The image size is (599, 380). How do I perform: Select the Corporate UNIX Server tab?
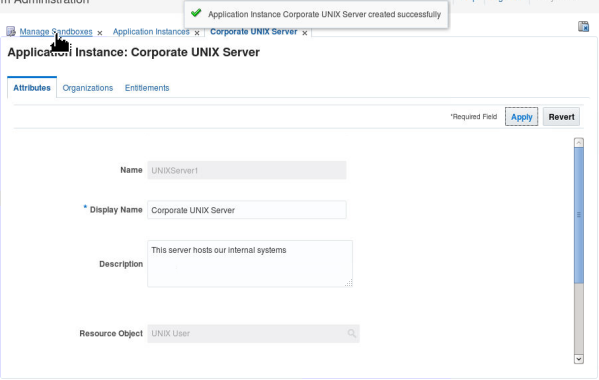254,32
